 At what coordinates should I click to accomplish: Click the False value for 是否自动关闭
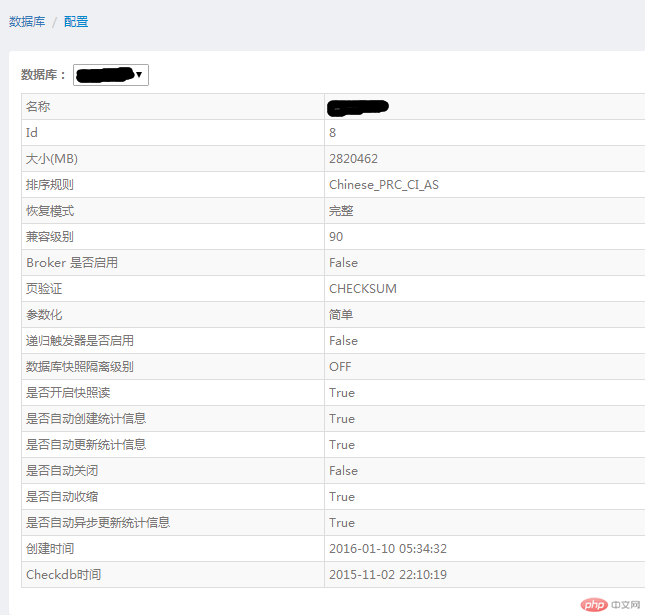pos(343,471)
